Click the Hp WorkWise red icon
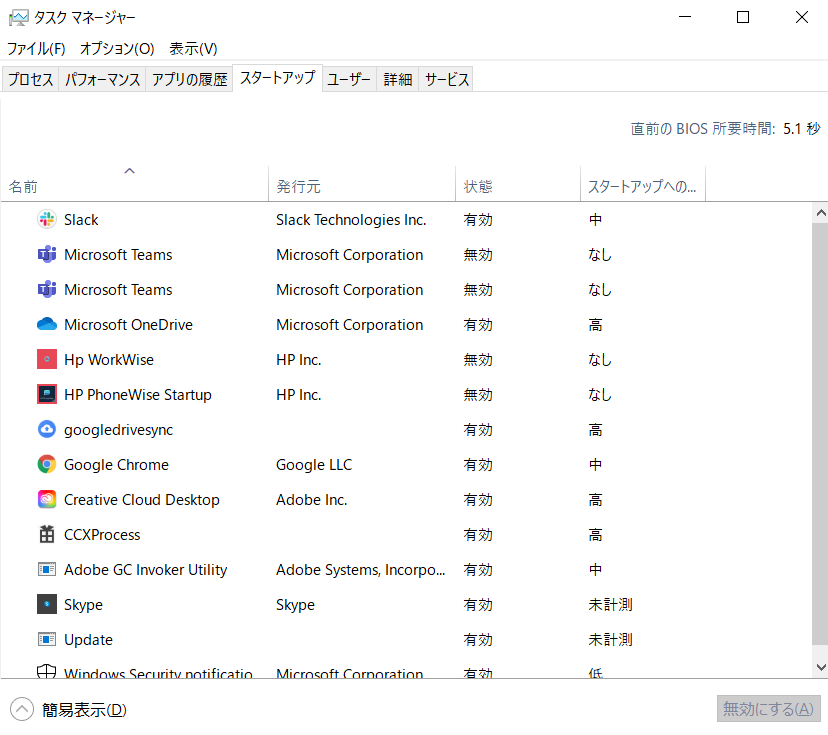Viewport: 828px width, 735px height. [46, 359]
